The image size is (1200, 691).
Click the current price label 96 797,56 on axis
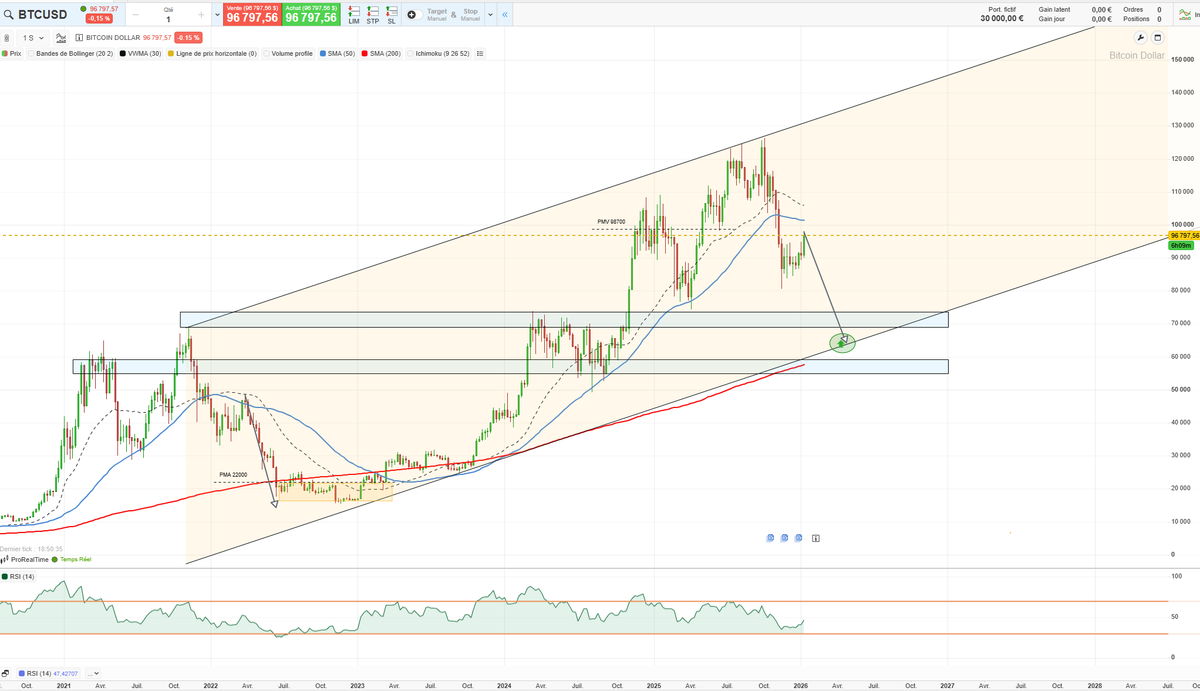coord(1182,235)
